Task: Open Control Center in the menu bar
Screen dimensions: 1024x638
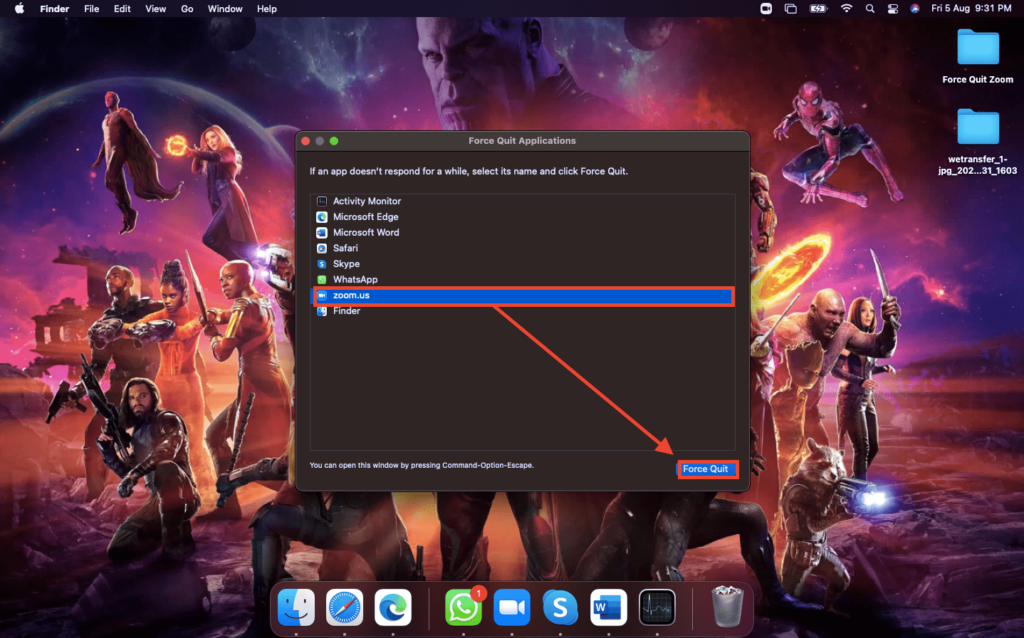Action: (893, 9)
